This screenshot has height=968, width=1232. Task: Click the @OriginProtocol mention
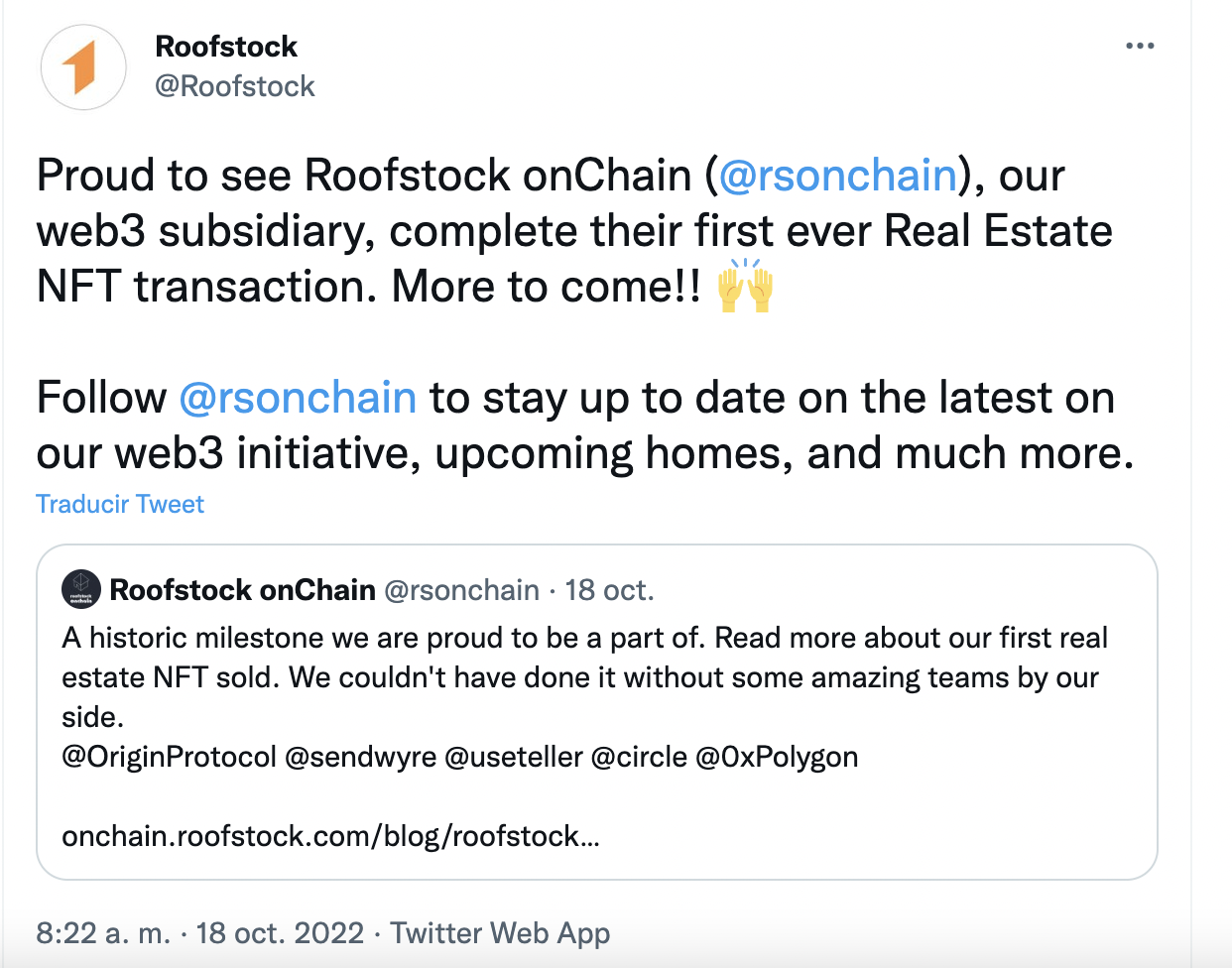(169, 757)
